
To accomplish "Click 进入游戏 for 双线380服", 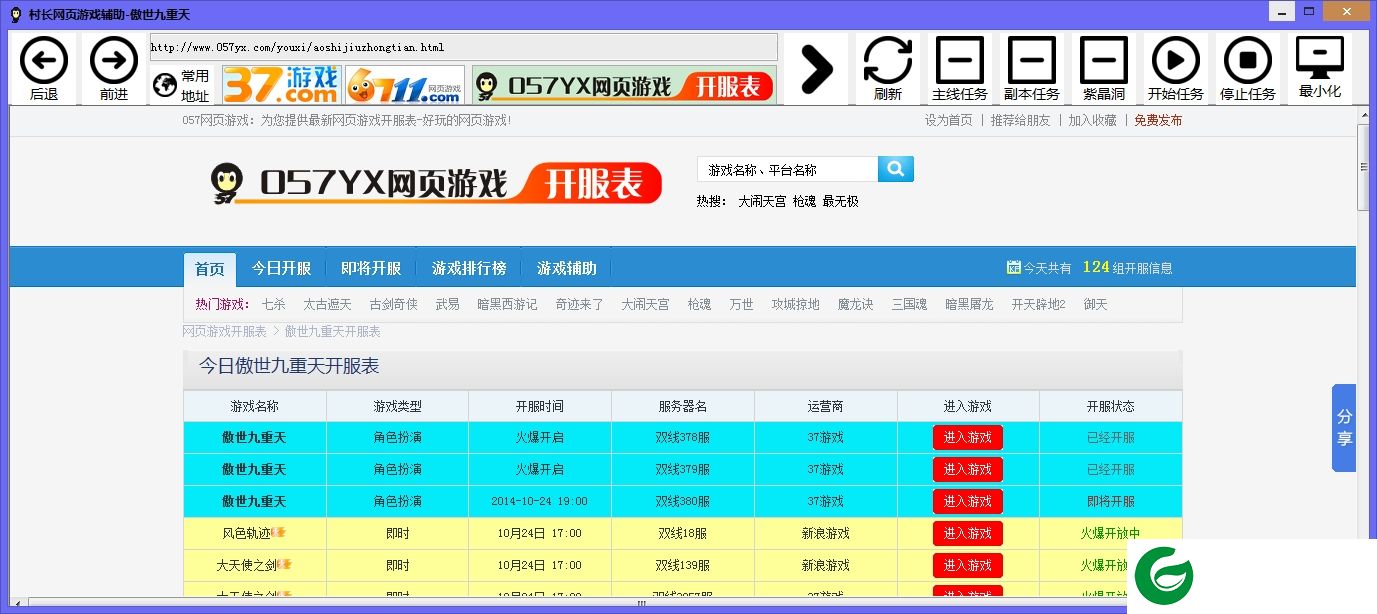I will tap(968, 501).
